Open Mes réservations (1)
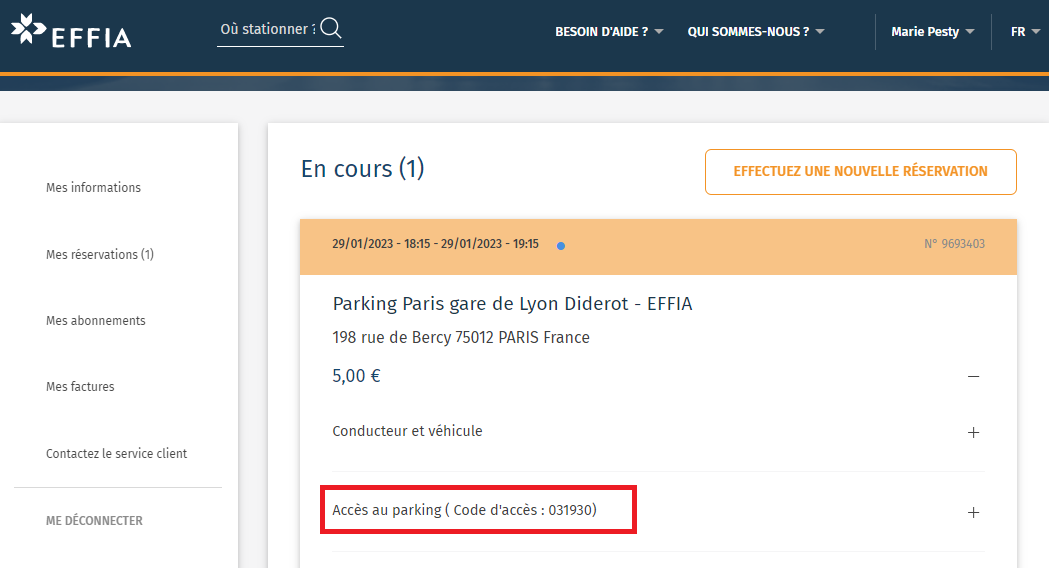This screenshot has width=1049, height=568. tap(100, 254)
